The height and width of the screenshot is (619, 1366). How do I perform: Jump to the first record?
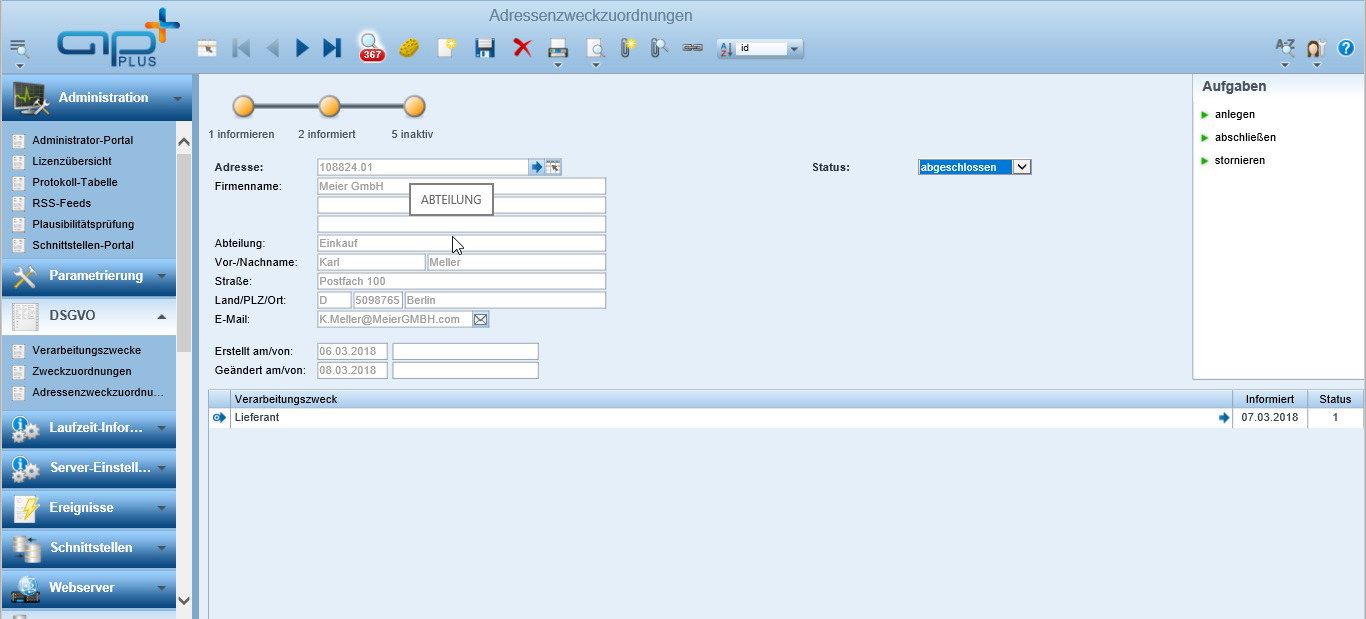(241, 48)
